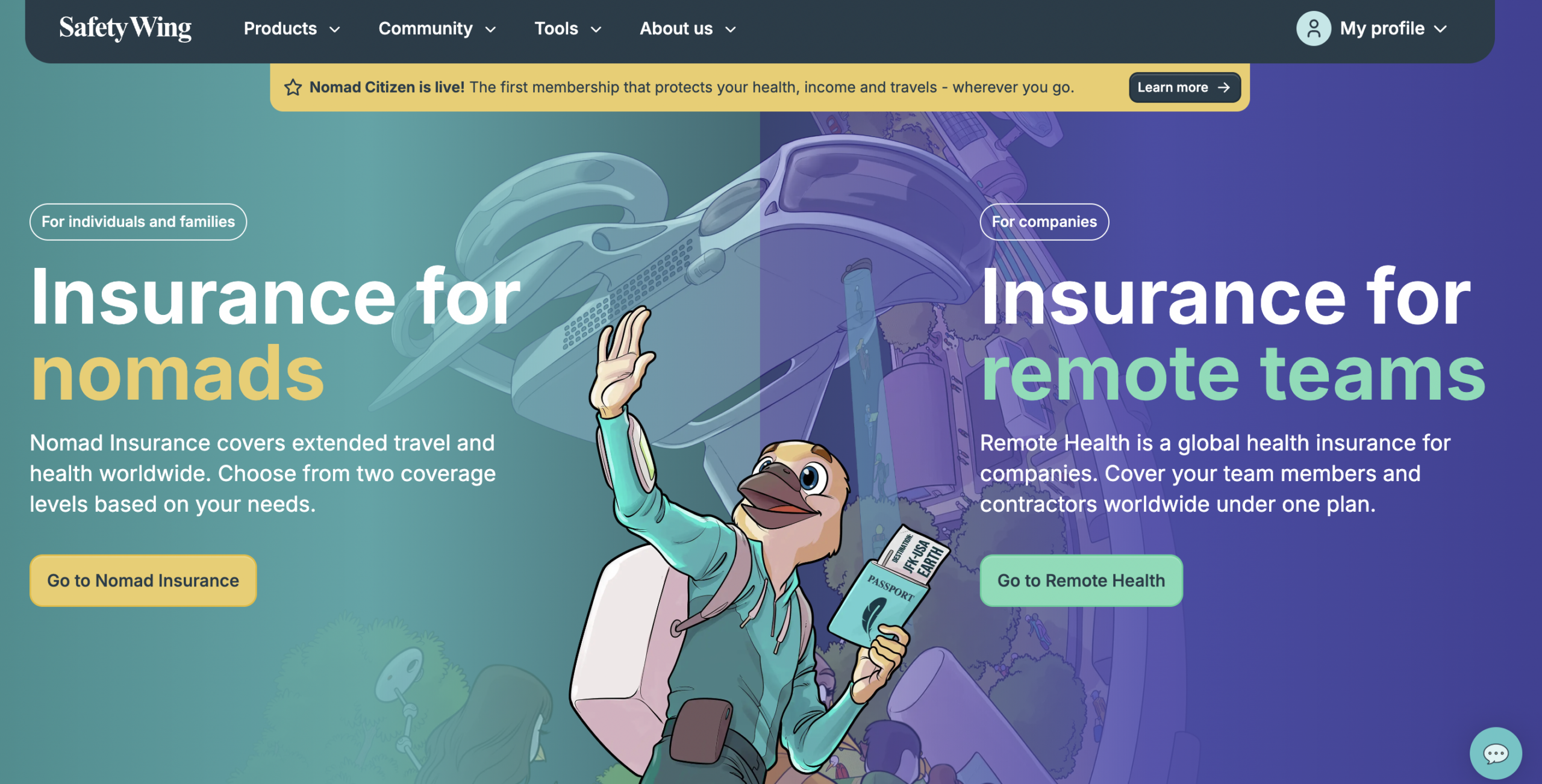This screenshot has height=784, width=1542.
Task: Select the For companies pill
Action: 1044,222
